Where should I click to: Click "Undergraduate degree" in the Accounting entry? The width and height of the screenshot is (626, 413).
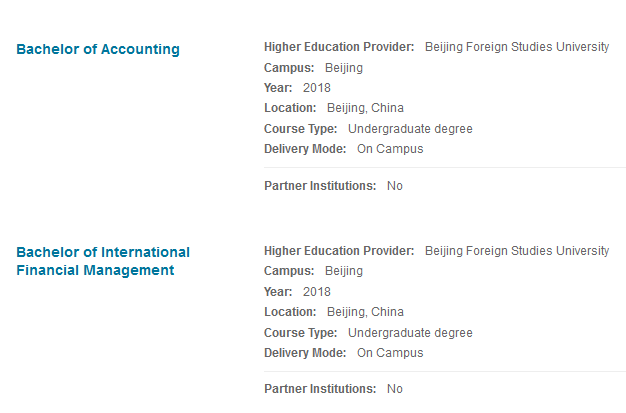410,129
